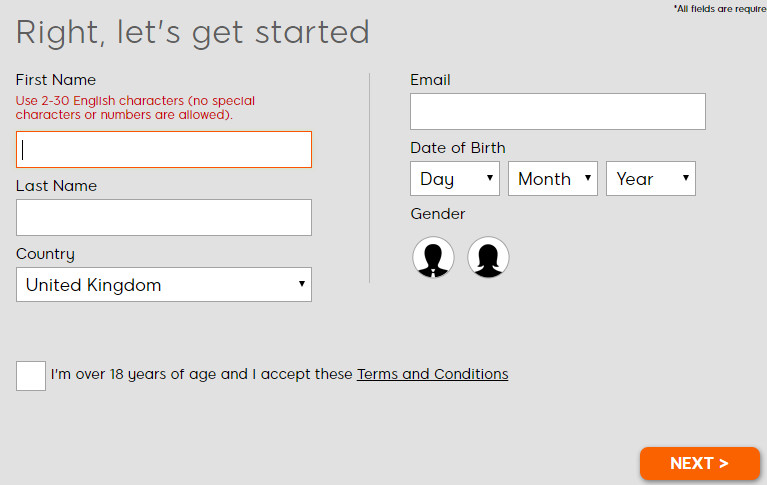Select the female gender icon
The height and width of the screenshot is (485, 767).
point(488,257)
